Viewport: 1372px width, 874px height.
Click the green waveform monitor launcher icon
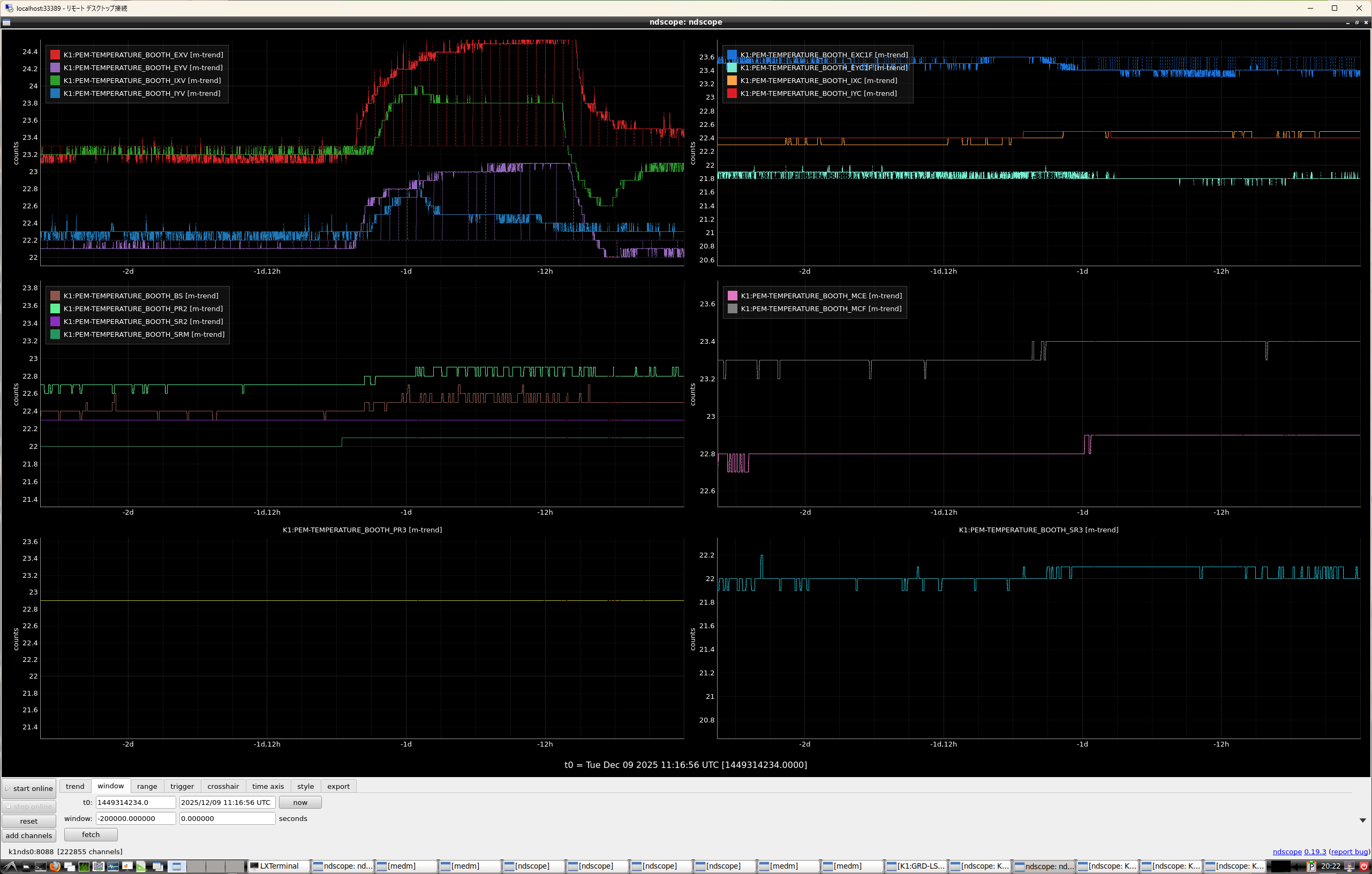pos(84,867)
